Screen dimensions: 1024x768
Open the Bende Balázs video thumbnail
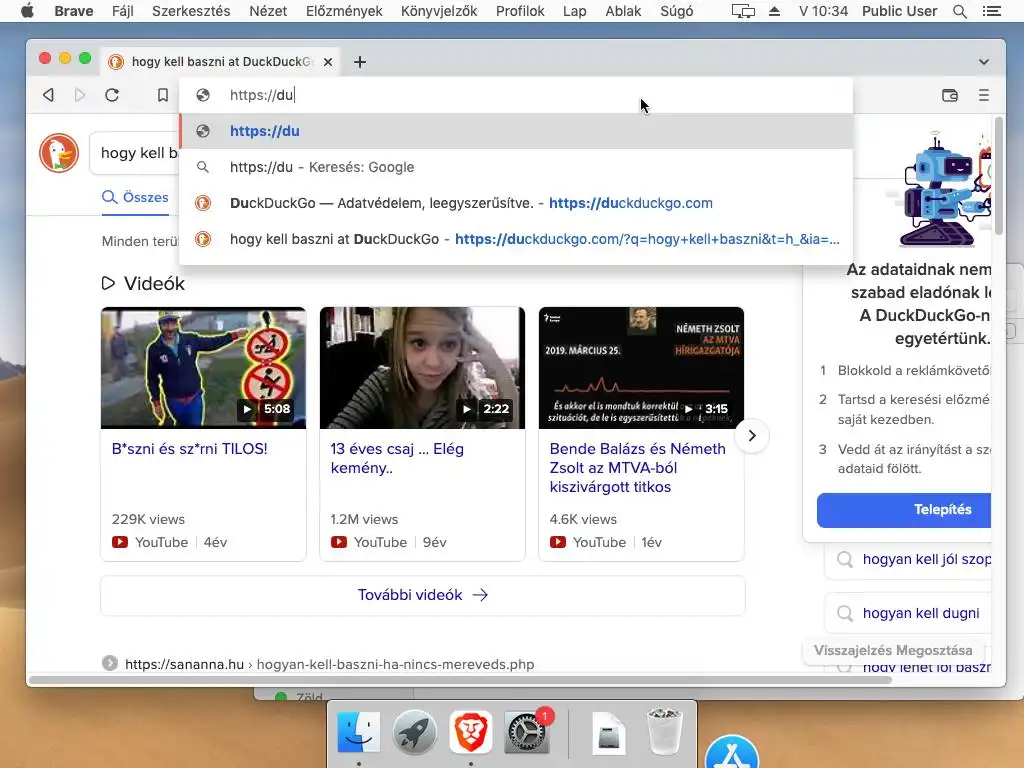tap(641, 368)
